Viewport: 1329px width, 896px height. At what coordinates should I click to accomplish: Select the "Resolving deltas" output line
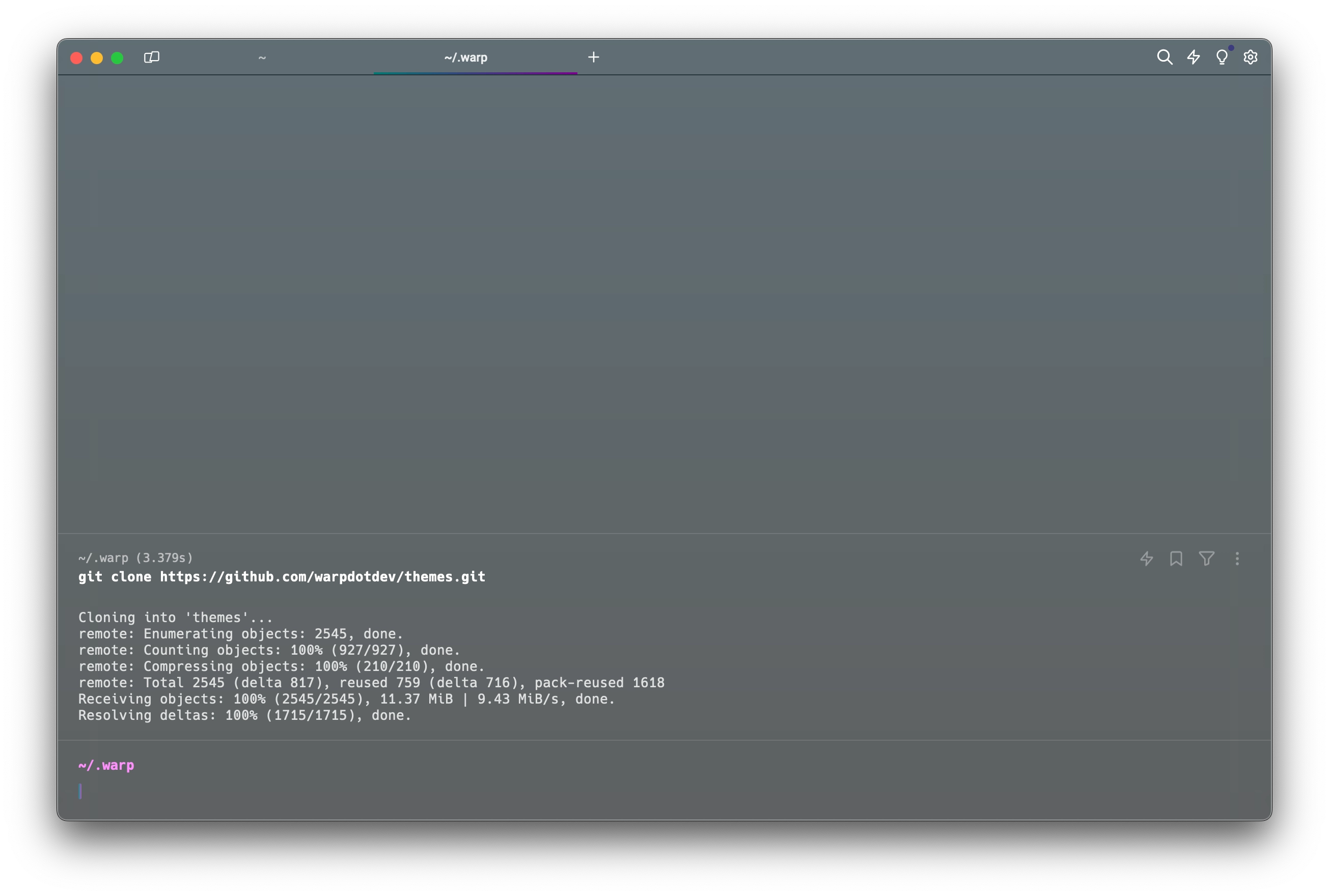[244, 715]
